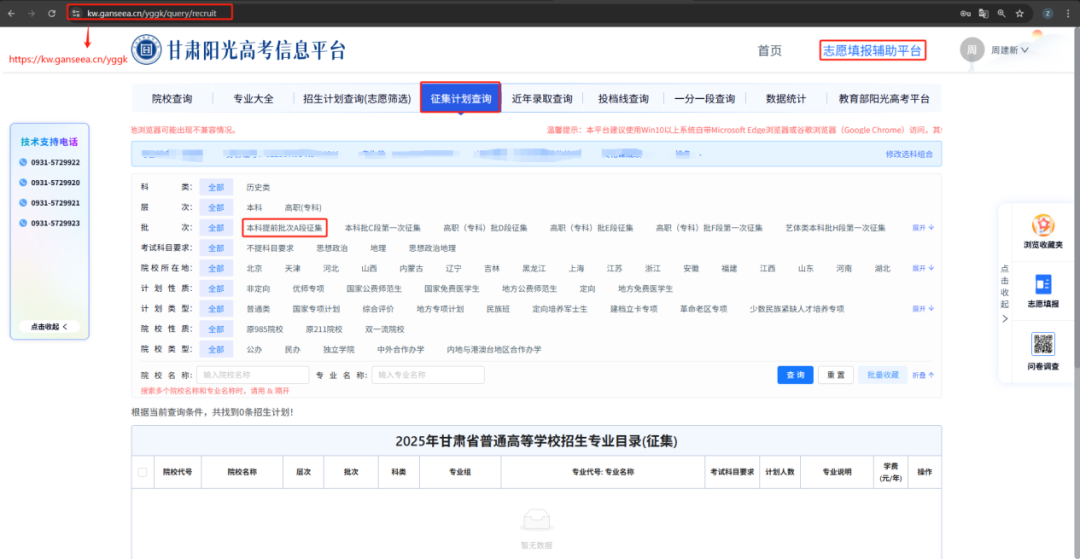Open Chrome three-dot menu
This screenshot has width=1080, height=559.
(x=1068, y=13)
